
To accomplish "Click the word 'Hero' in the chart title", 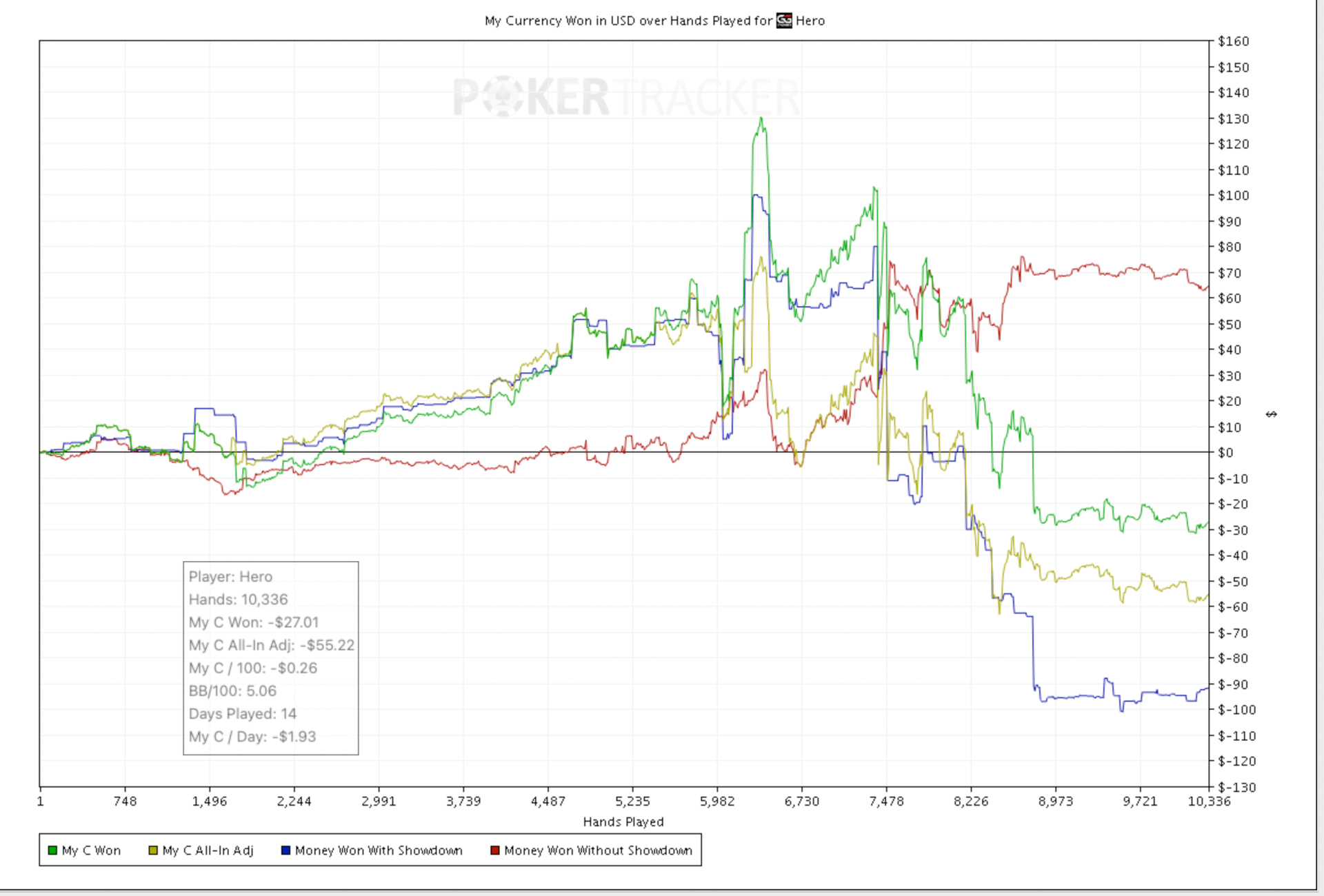I will pos(810,21).
